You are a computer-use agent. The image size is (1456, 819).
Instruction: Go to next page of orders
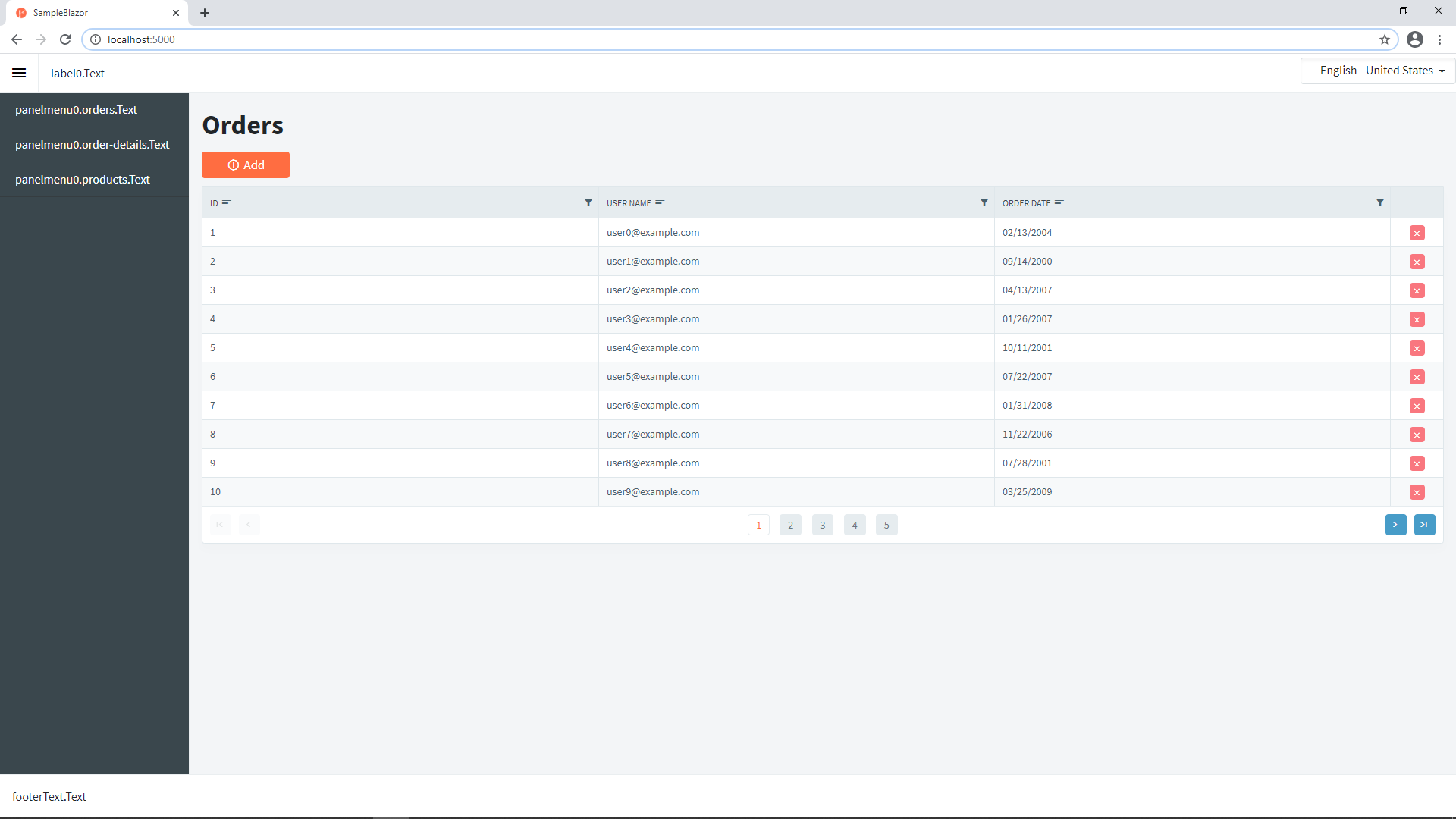click(1395, 525)
